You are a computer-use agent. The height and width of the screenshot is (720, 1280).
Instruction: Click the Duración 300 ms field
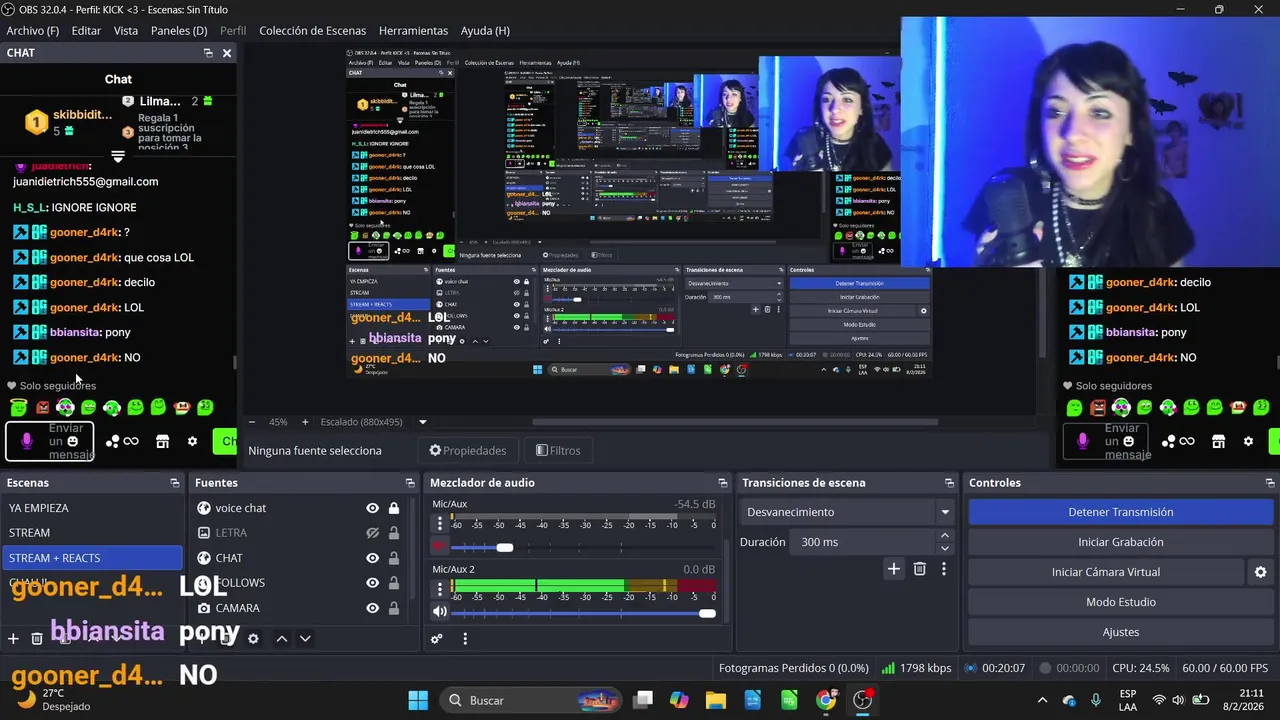coord(863,542)
